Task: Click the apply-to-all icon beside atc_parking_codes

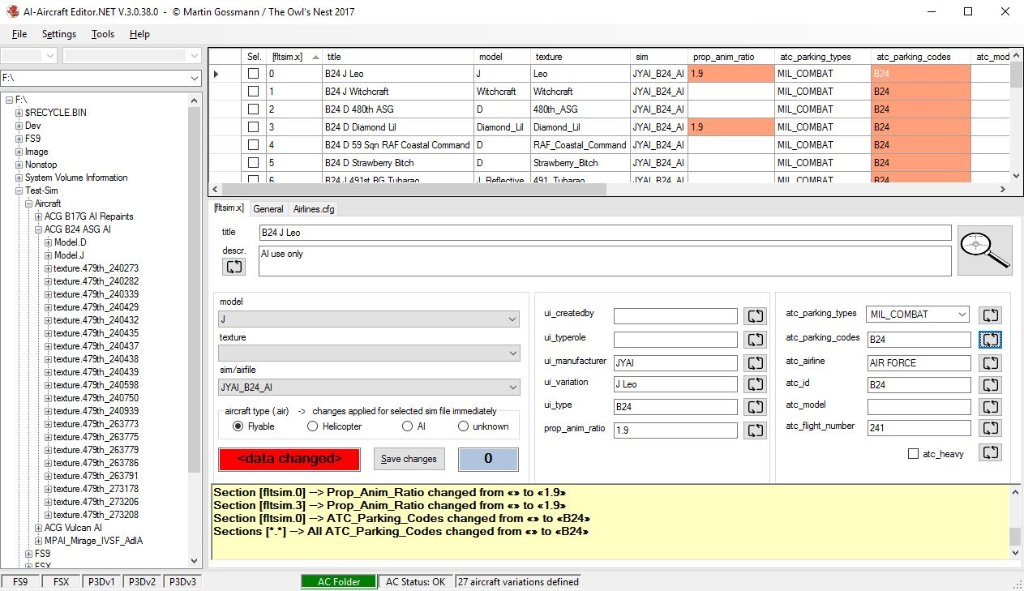Action: click(x=989, y=339)
